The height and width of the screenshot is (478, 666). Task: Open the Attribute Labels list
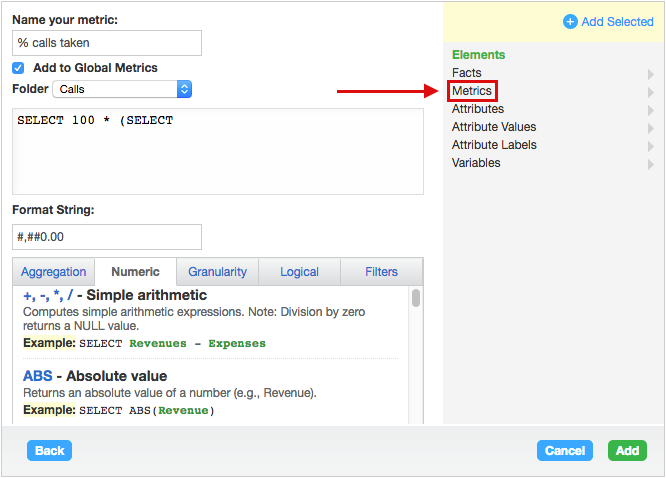point(494,145)
